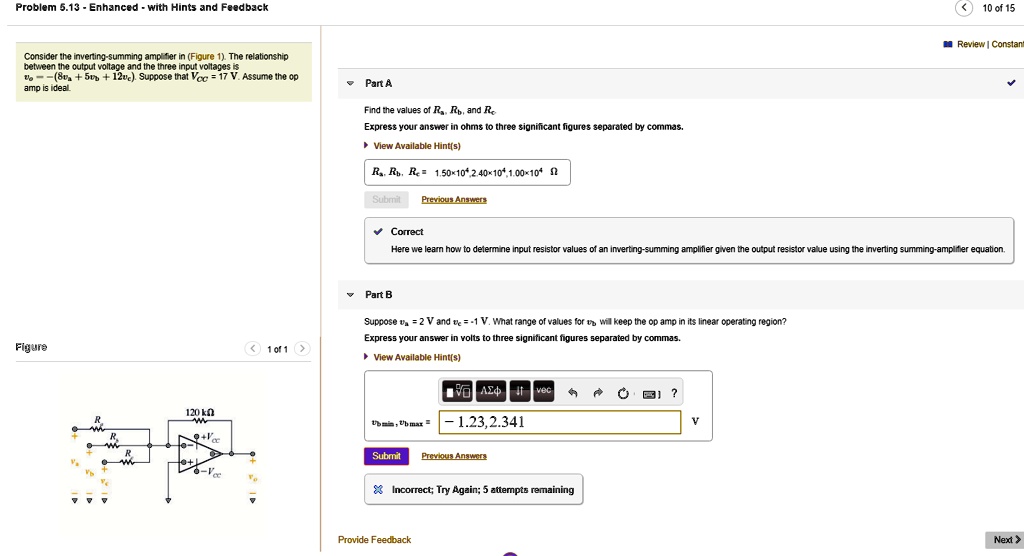
Task: Redo the answer edit
Action: pos(599,393)
